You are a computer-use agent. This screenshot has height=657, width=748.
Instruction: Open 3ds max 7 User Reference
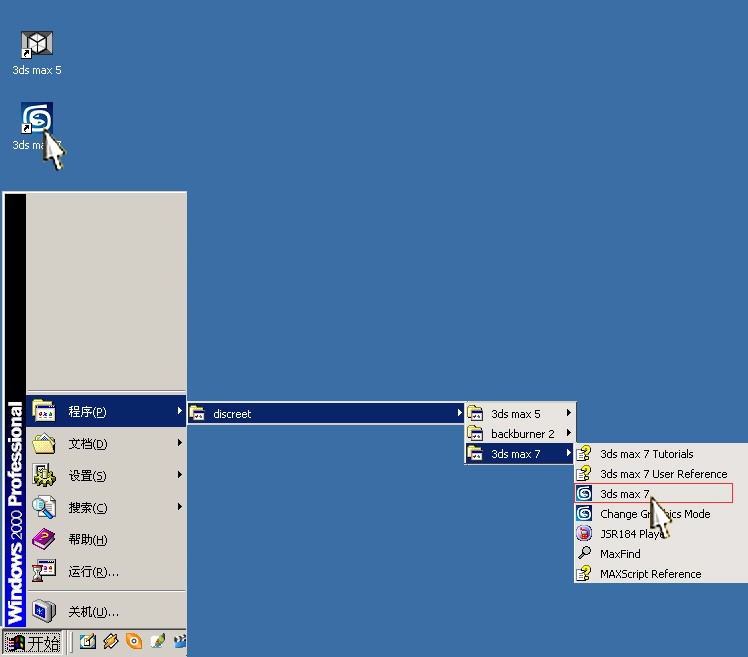(x=661, y=474)
